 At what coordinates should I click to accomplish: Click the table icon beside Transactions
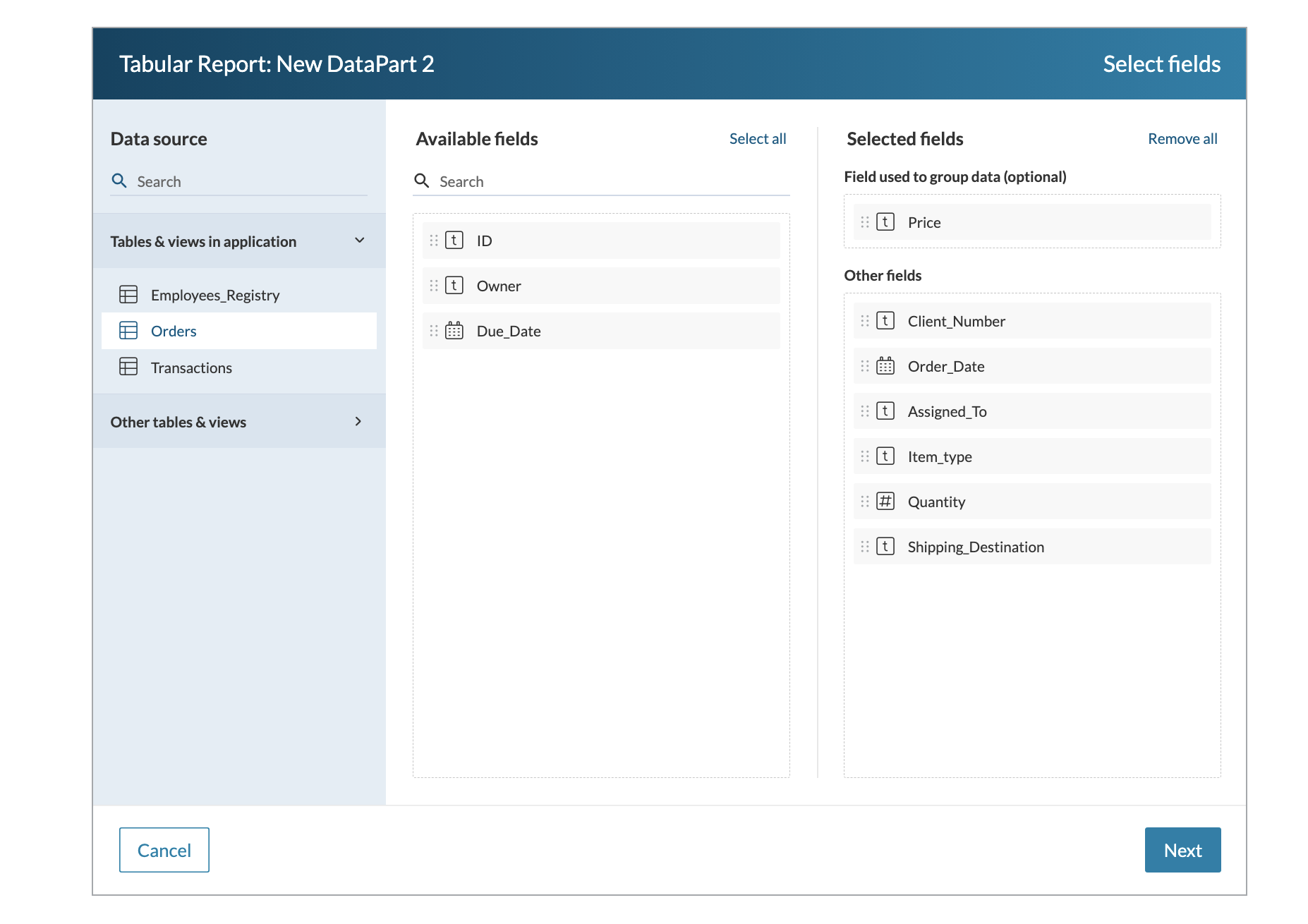pyautogui.click(x=129, y=367)
